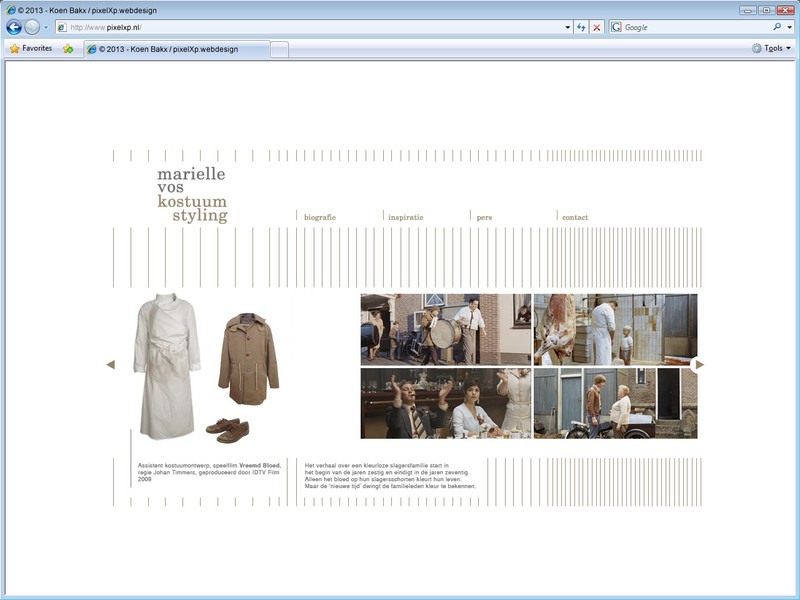Click the Add to Favorites Bar icon
Image resolution: width=800 pixels, height=600 pixels.
pos(68,48)
